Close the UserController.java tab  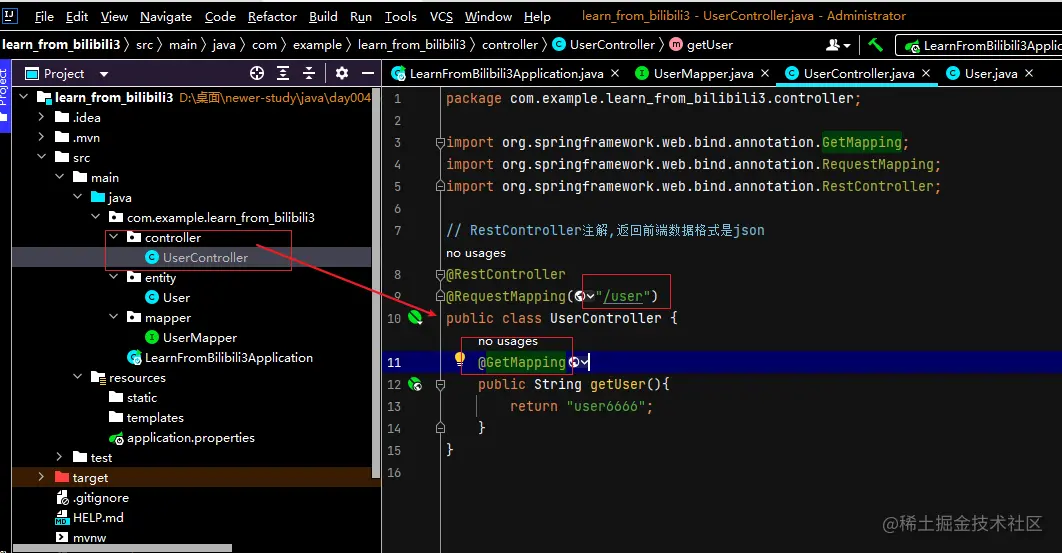point(926,73)
